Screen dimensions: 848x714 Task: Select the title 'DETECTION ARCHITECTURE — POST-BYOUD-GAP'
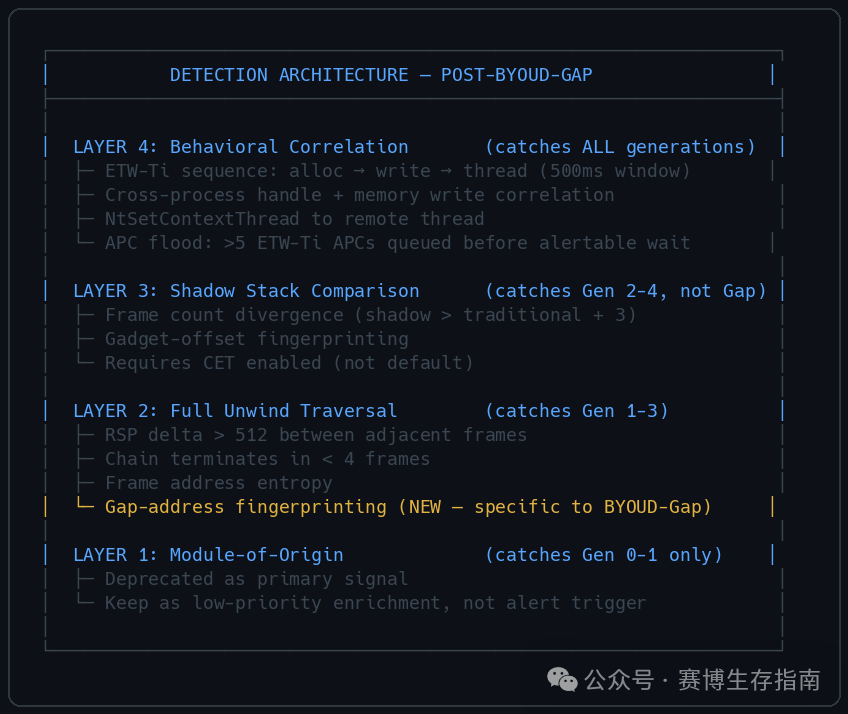381,75
